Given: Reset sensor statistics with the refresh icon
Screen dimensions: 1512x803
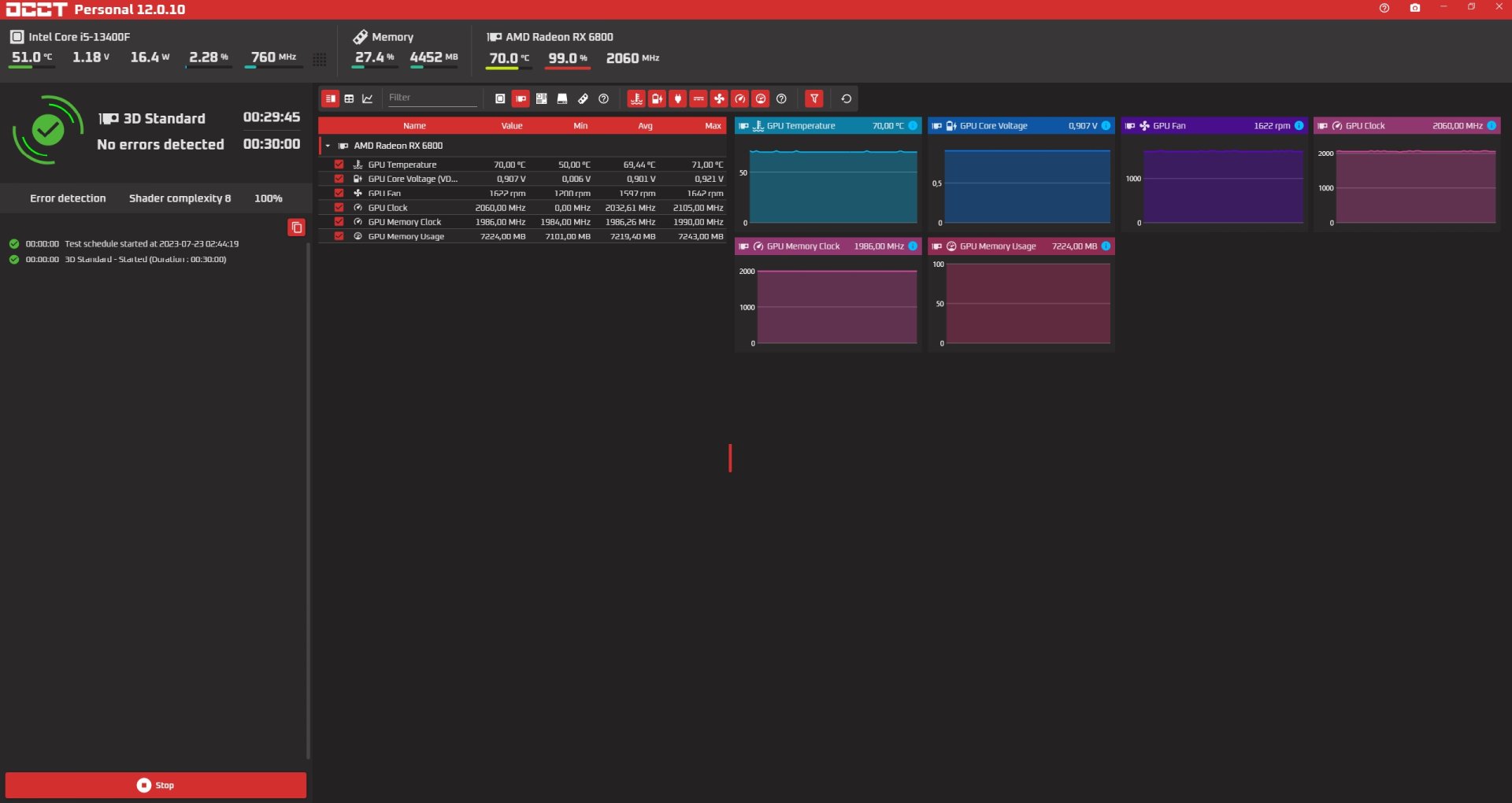Looking at the screenshot, I should tap(847, 98).
